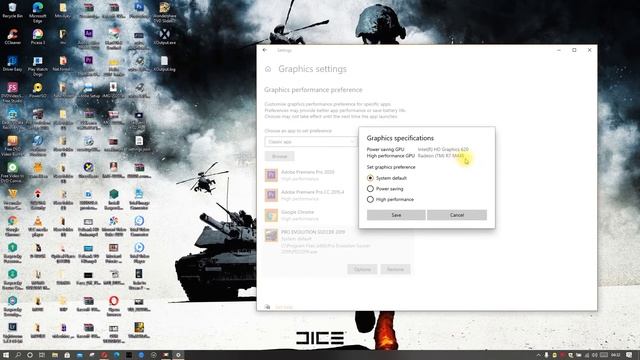Click the taskbar search magnifier icon

[18, 355]
